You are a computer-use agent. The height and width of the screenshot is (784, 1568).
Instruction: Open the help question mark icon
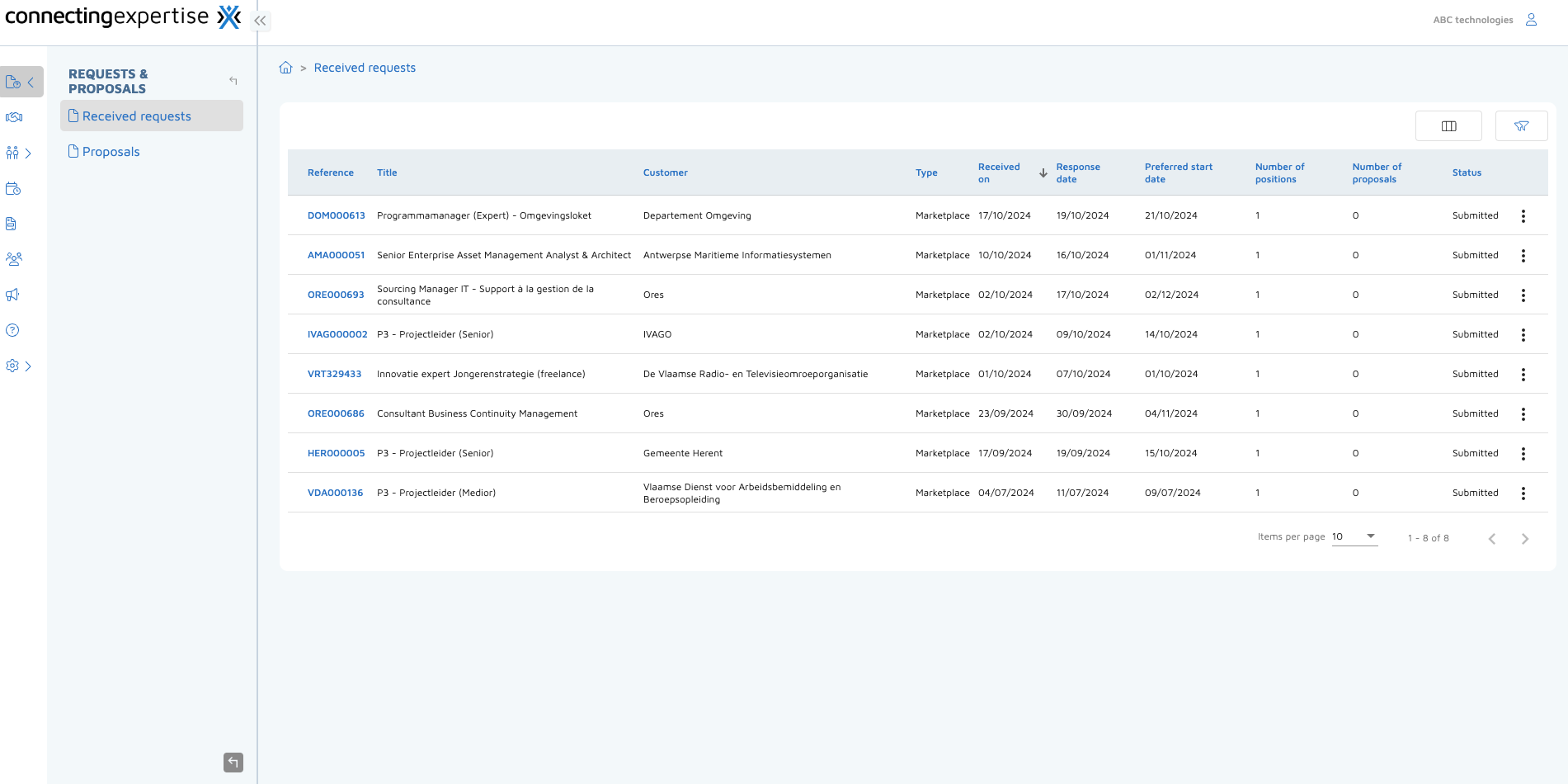click(x=12, y=330)
